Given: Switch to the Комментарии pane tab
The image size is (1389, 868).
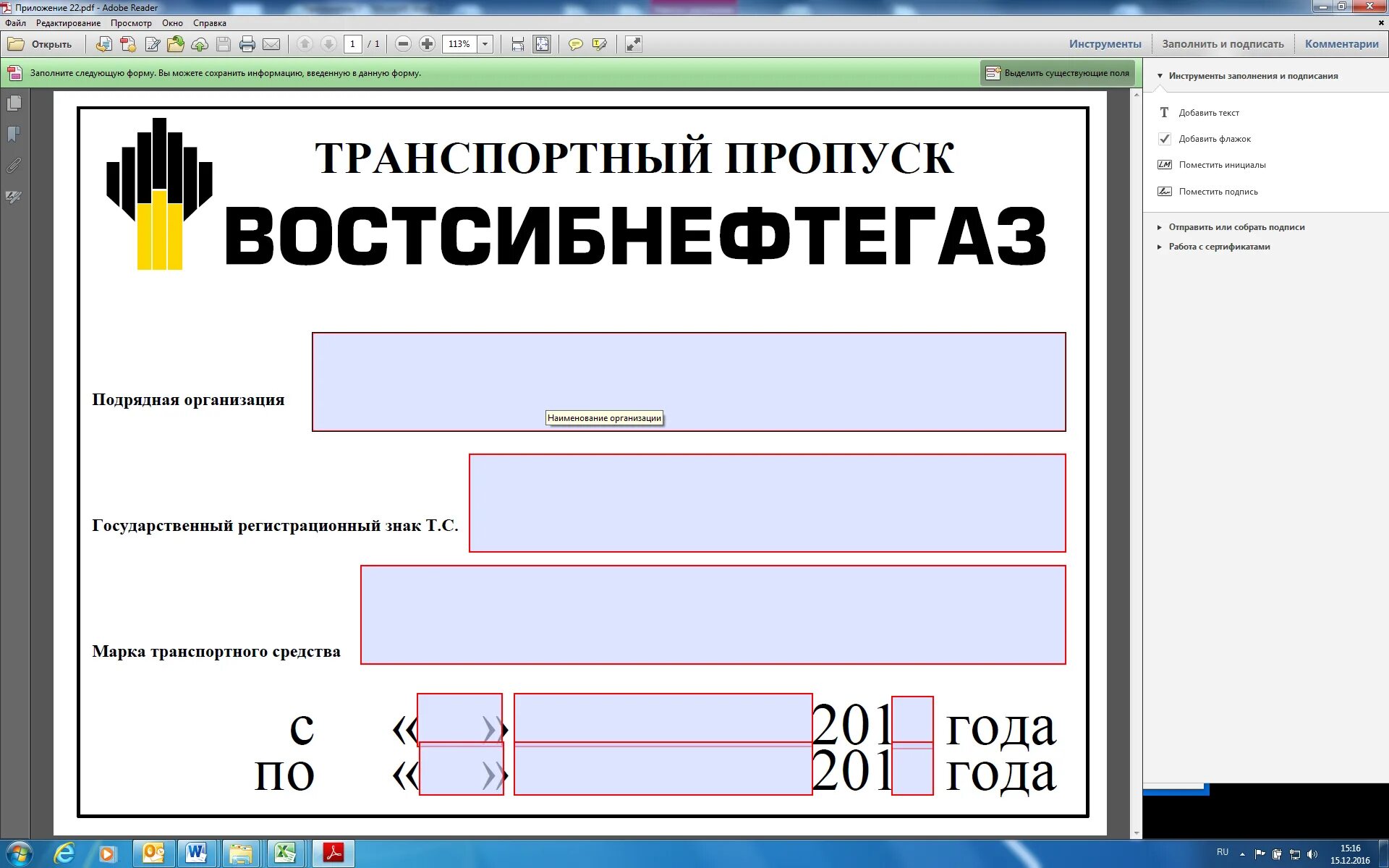Looking at the screenshot, I should pos(1341,44).
